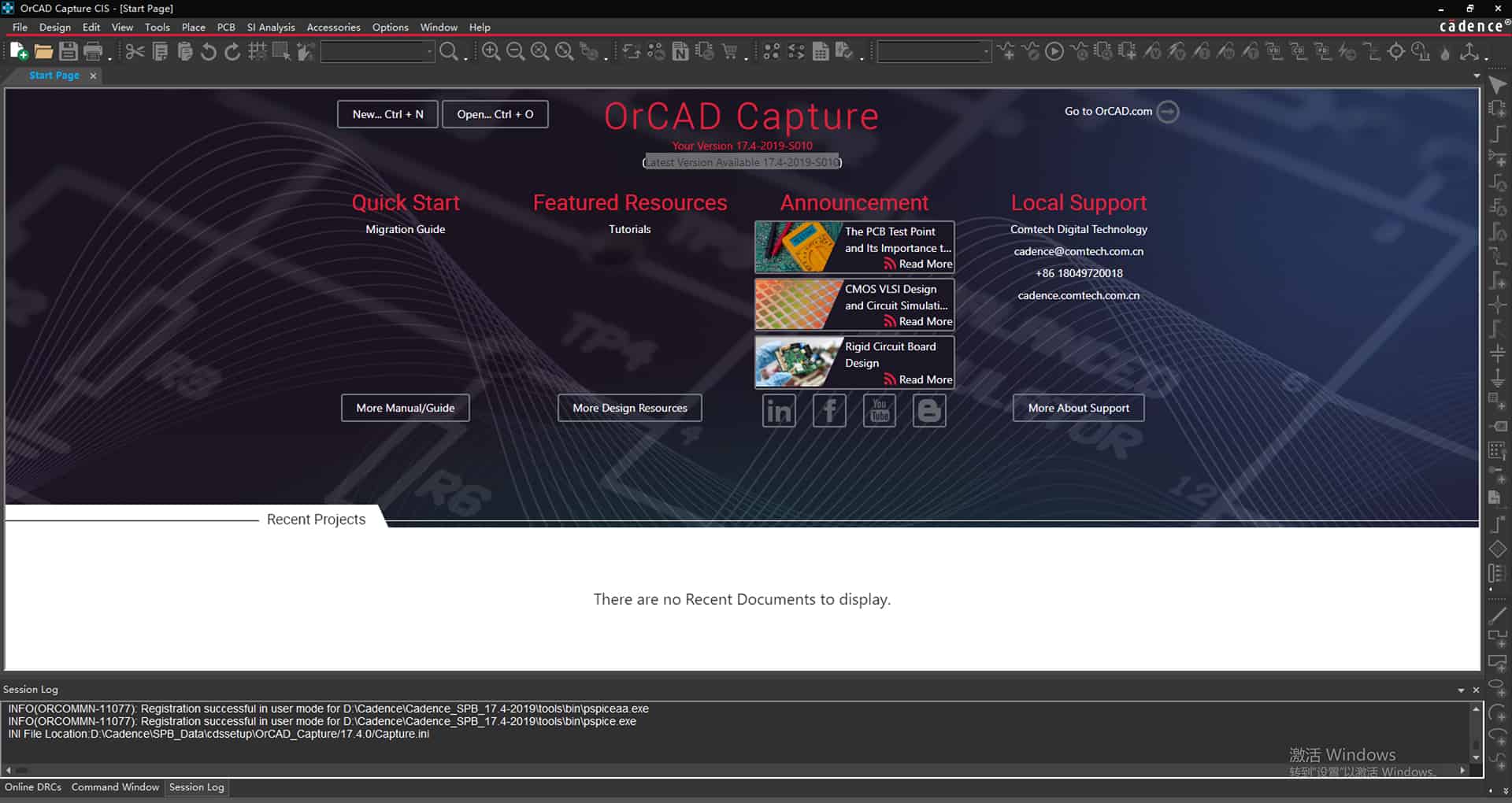Close the Start Page tab

[93, 76]
